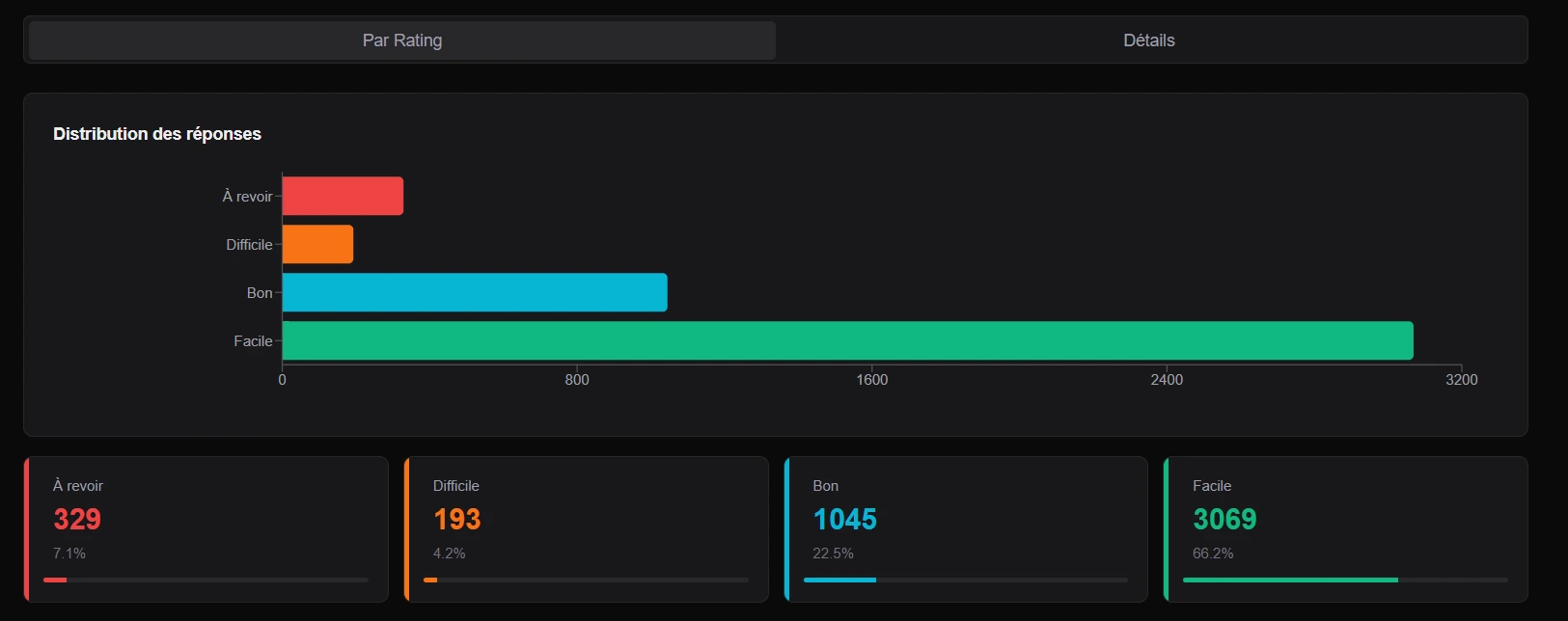This screenshot has width=1568, height=621.
Task: Click the Facile progress bar
Action: pos(1345,580)
